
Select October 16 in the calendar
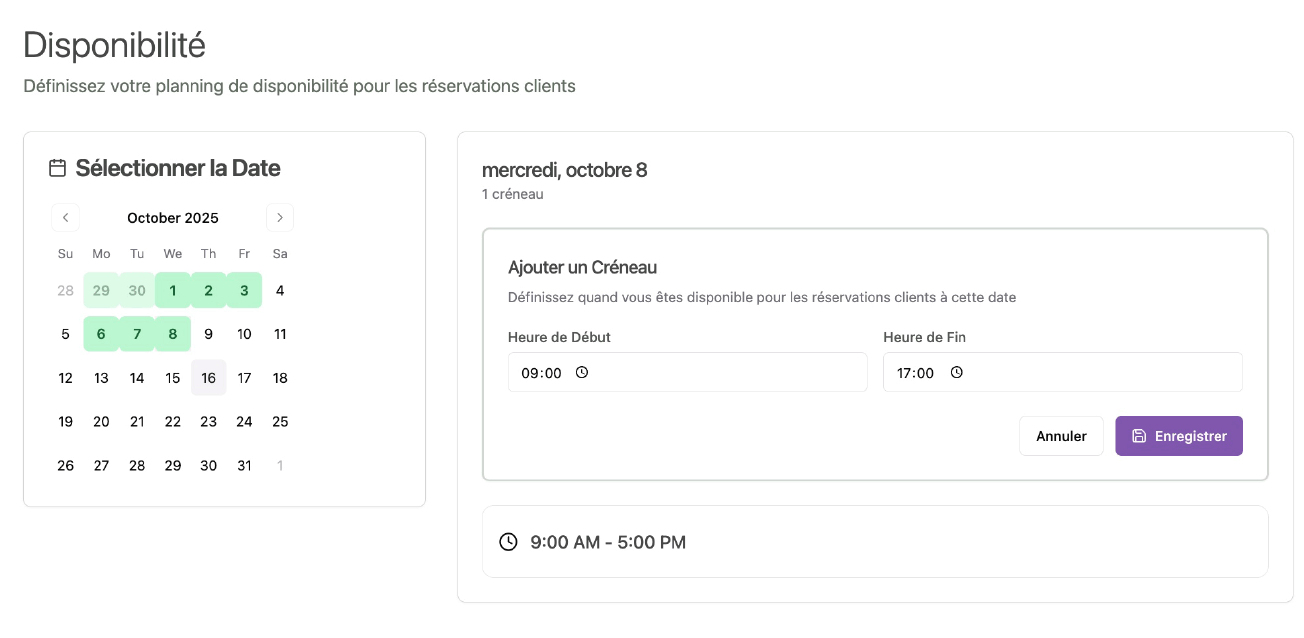click(x=208, y=378)
